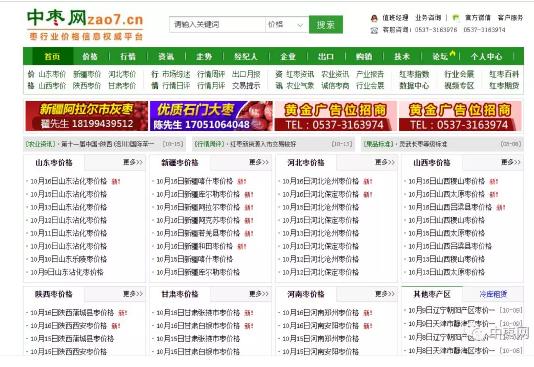
Task: Click the 出口月报 sub-navigation link
Action: tap(246, 74)
